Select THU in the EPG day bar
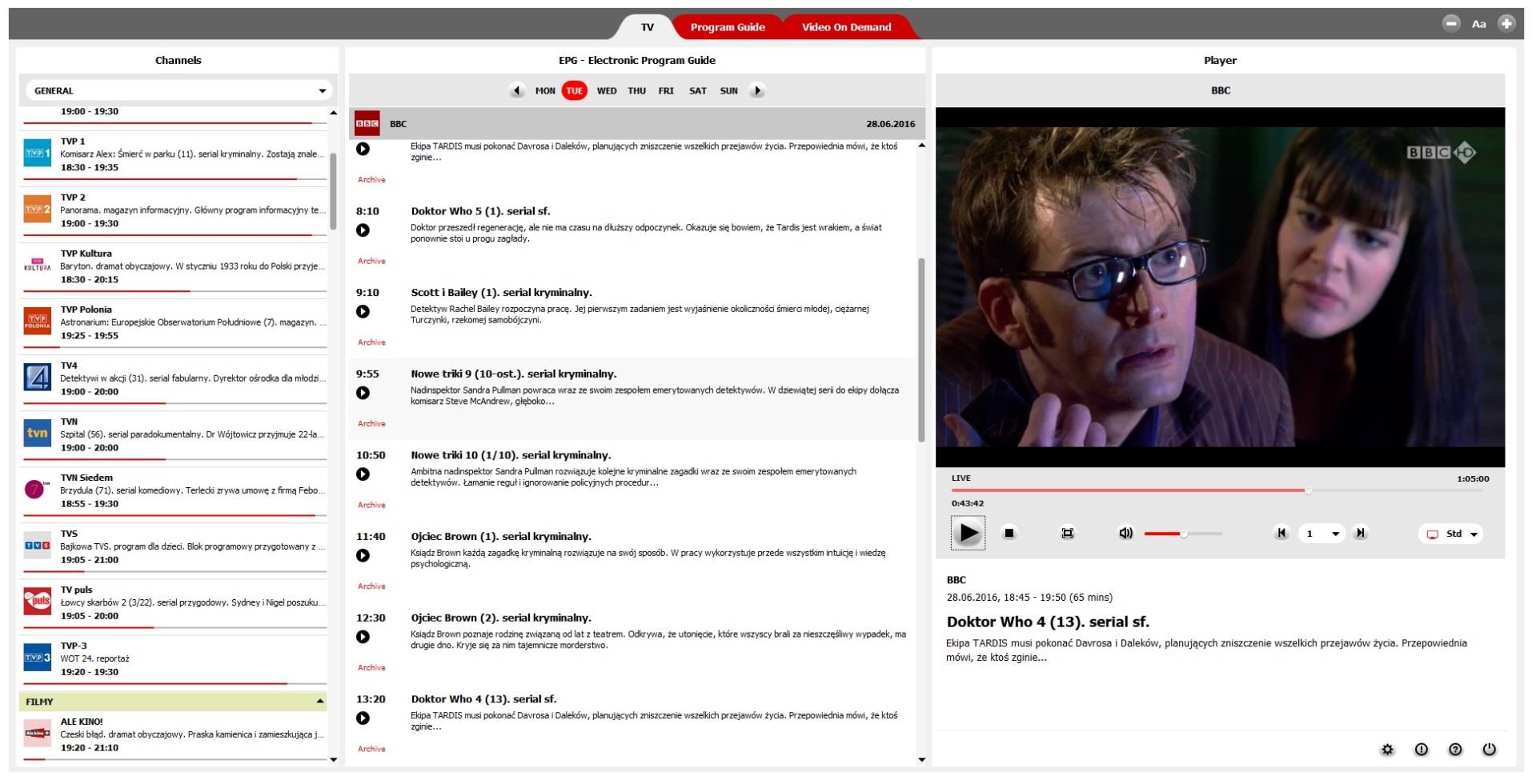Viewport: 1536px width, 784px height. click(x=636, y=91)
